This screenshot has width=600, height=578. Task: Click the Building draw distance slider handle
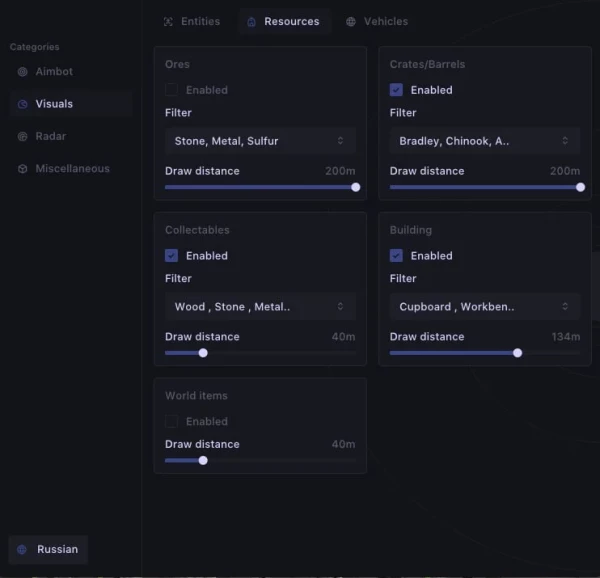click(x=517, y=353)
